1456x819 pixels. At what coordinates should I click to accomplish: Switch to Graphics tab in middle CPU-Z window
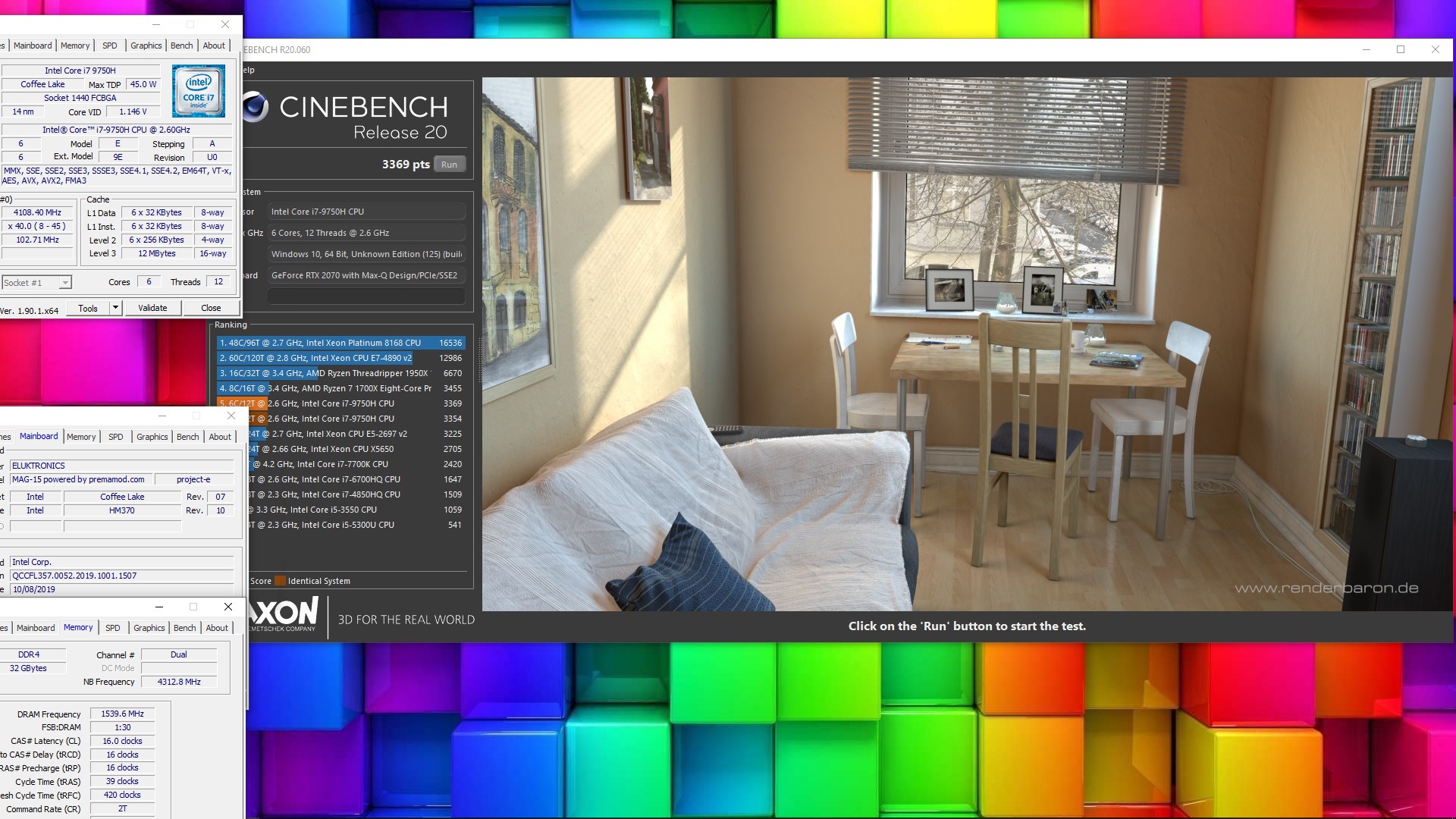[x=152, y=437]
